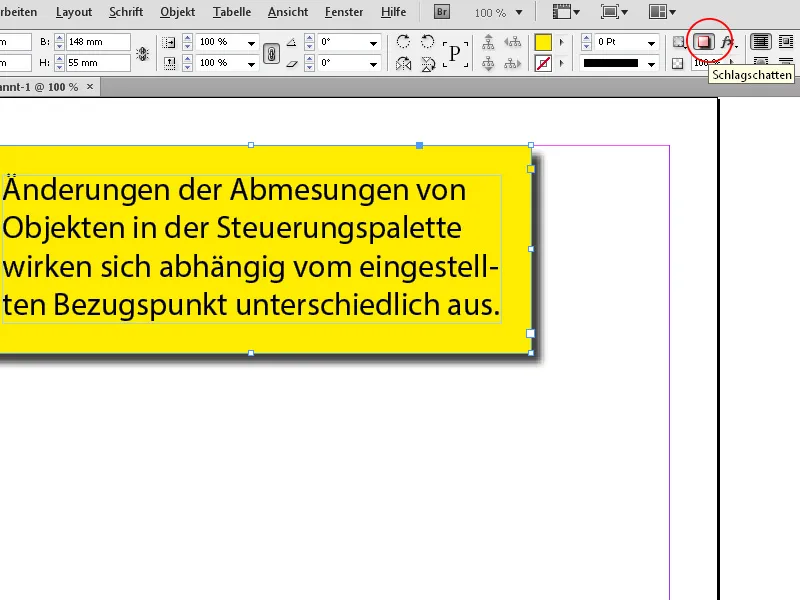
Task: Open the zoom level 100 % dropdown
Action: click(519, 12)
